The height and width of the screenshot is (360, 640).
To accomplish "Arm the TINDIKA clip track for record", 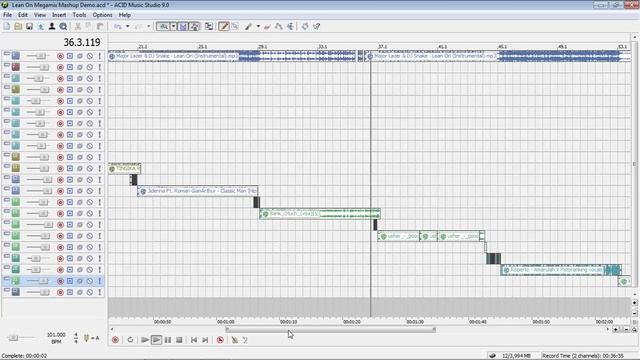I will (x=60, y=168).
